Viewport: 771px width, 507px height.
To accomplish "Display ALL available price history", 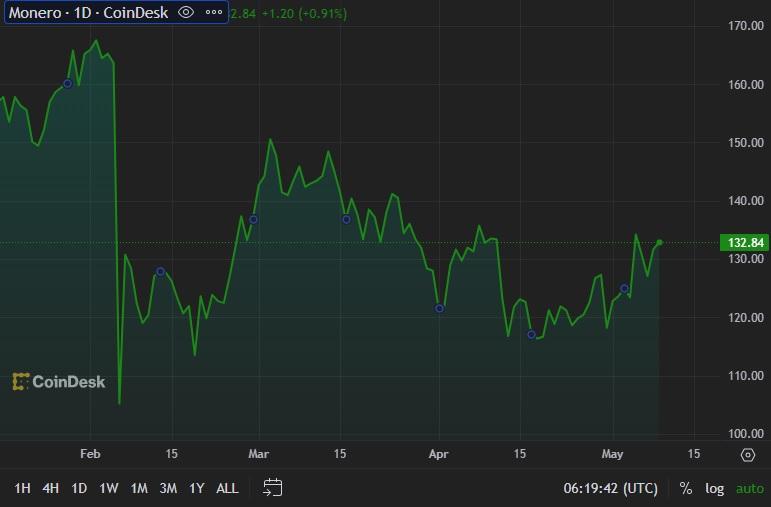I will (227, 489).
